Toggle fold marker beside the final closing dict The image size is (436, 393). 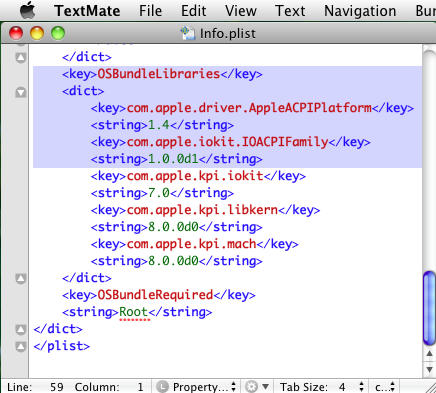(x=21, y=329)
